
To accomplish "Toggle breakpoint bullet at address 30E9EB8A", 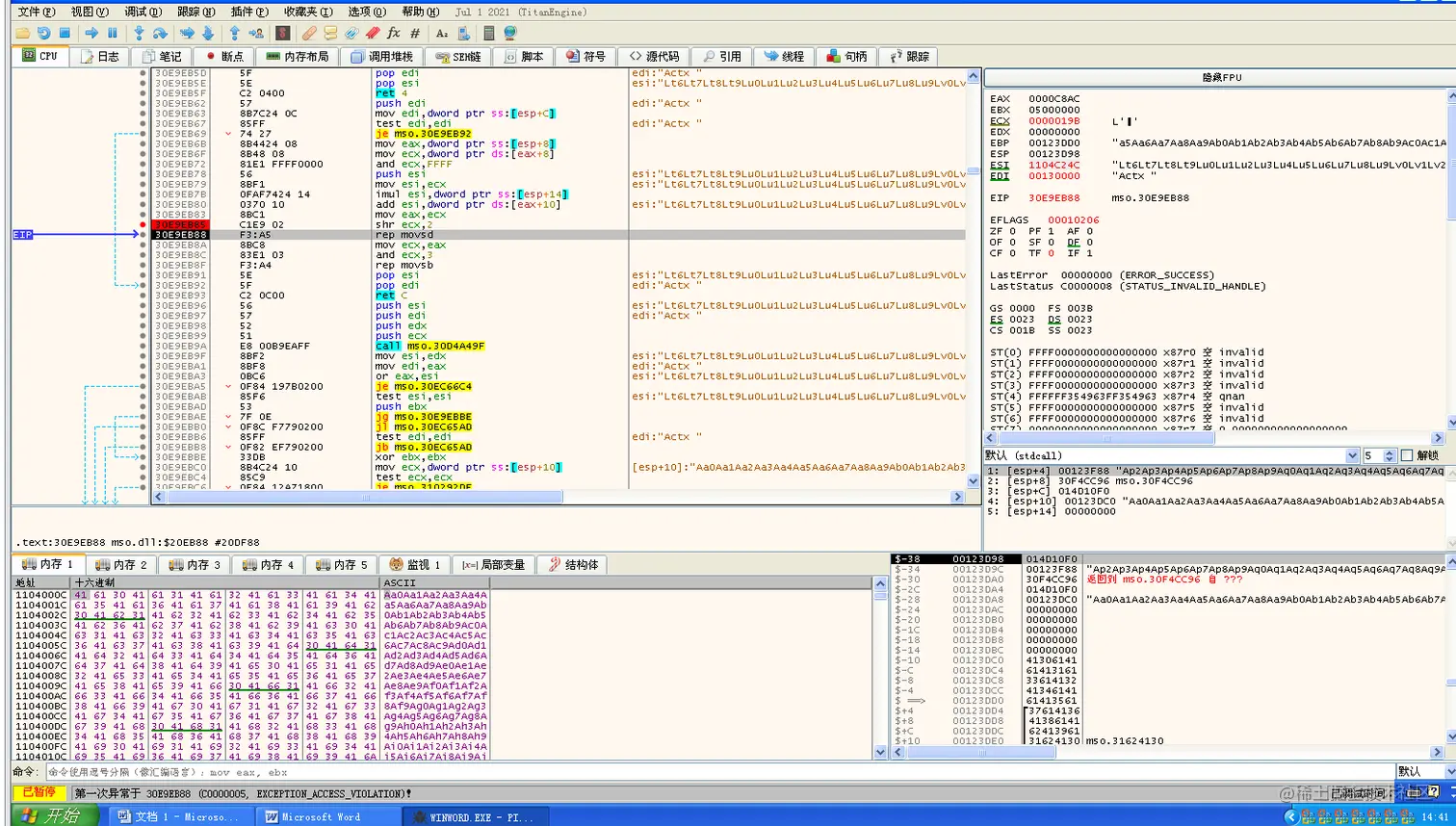I will (x=143, y=245).
